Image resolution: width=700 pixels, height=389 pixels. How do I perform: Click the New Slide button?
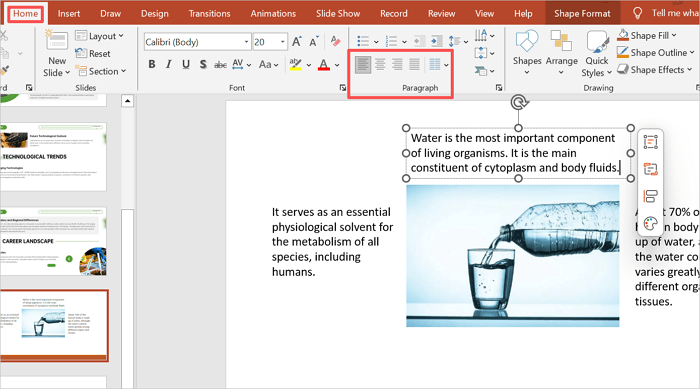(57, 53)
